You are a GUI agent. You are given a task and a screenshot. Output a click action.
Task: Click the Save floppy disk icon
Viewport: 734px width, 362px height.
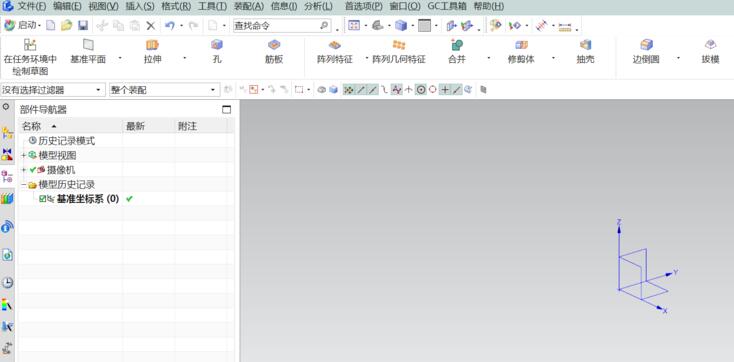[83, 26]
